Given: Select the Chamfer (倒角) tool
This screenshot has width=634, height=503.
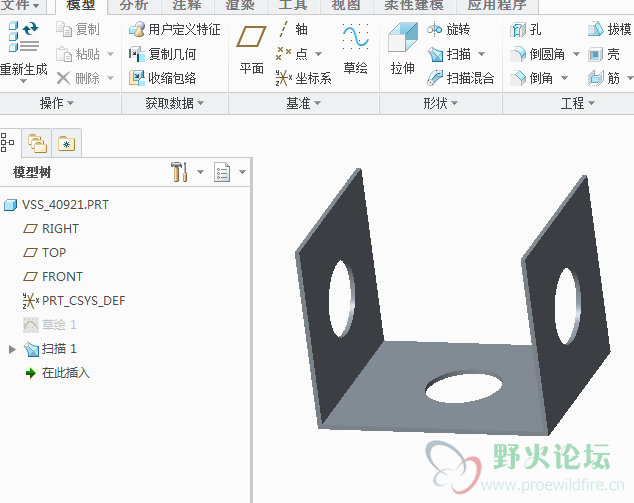Looking at the screenshot, I should click(x=532, y=78).
